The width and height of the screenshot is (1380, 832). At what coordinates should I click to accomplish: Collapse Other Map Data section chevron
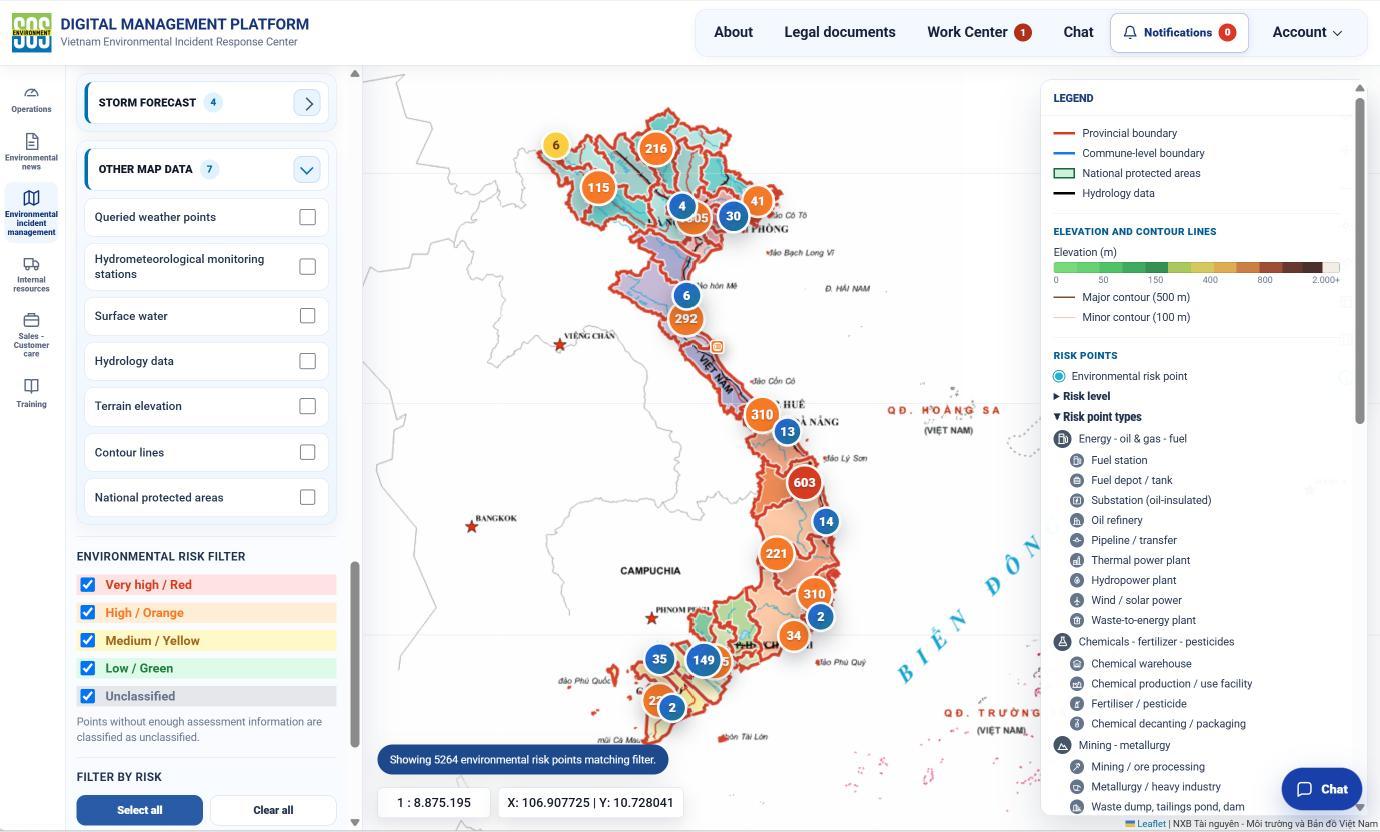click(307, 170)
